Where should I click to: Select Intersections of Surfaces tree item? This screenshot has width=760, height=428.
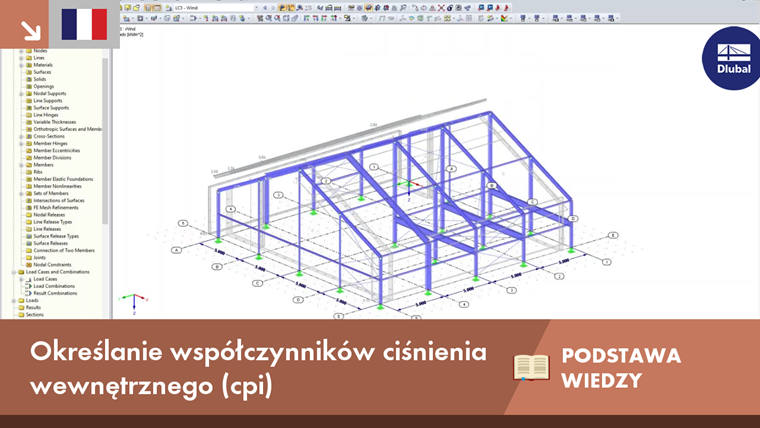(59, 201)
